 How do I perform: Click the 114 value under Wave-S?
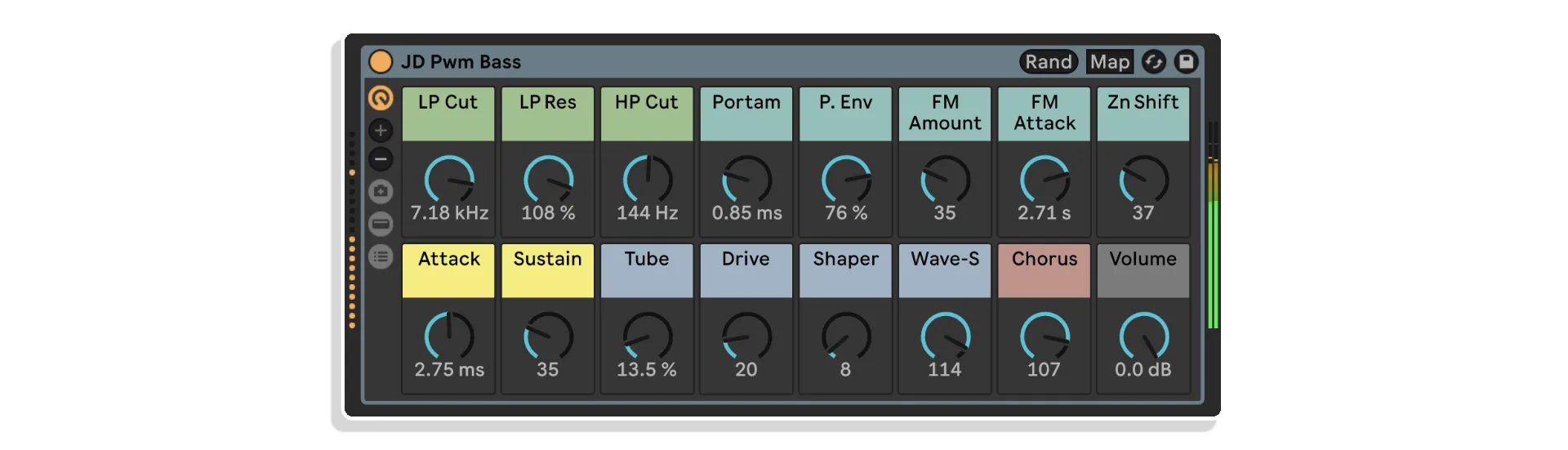[x=945, y=370]
